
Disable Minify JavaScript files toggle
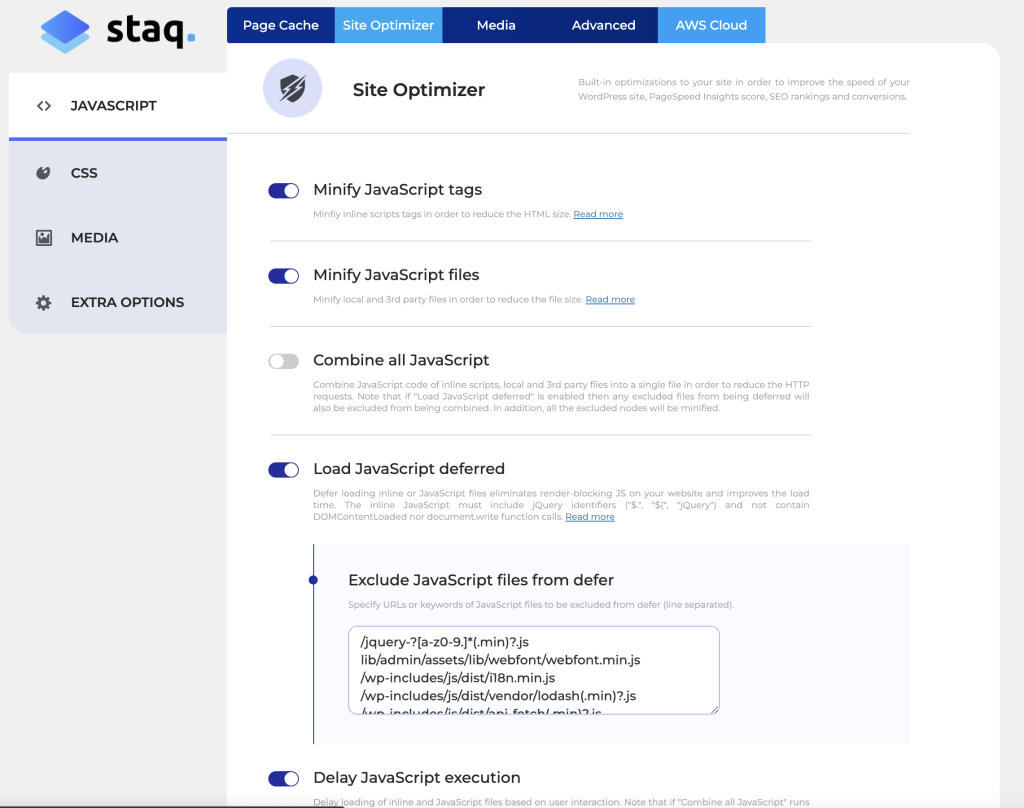284,276
